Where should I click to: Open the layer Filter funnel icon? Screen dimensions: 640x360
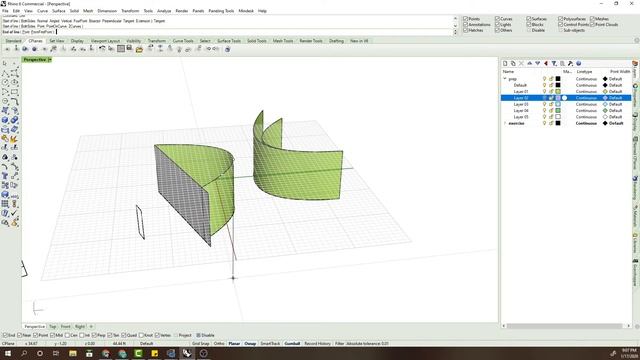554,64
